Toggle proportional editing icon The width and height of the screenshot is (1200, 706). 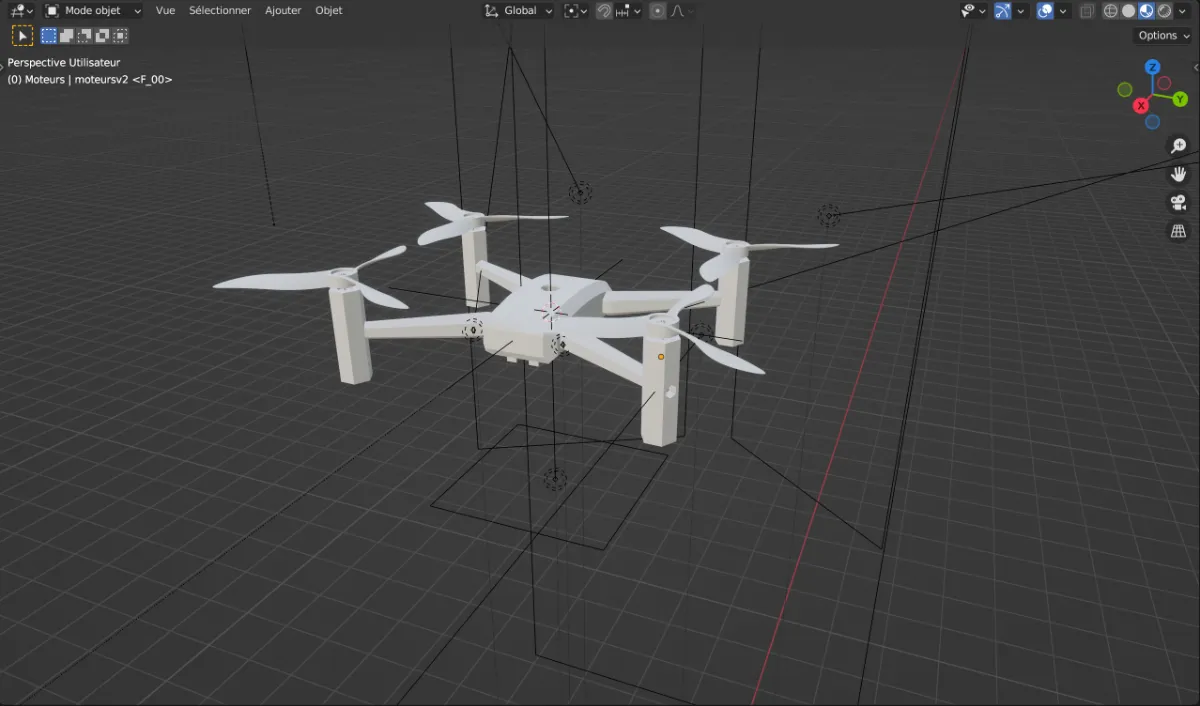coord(657,10)
